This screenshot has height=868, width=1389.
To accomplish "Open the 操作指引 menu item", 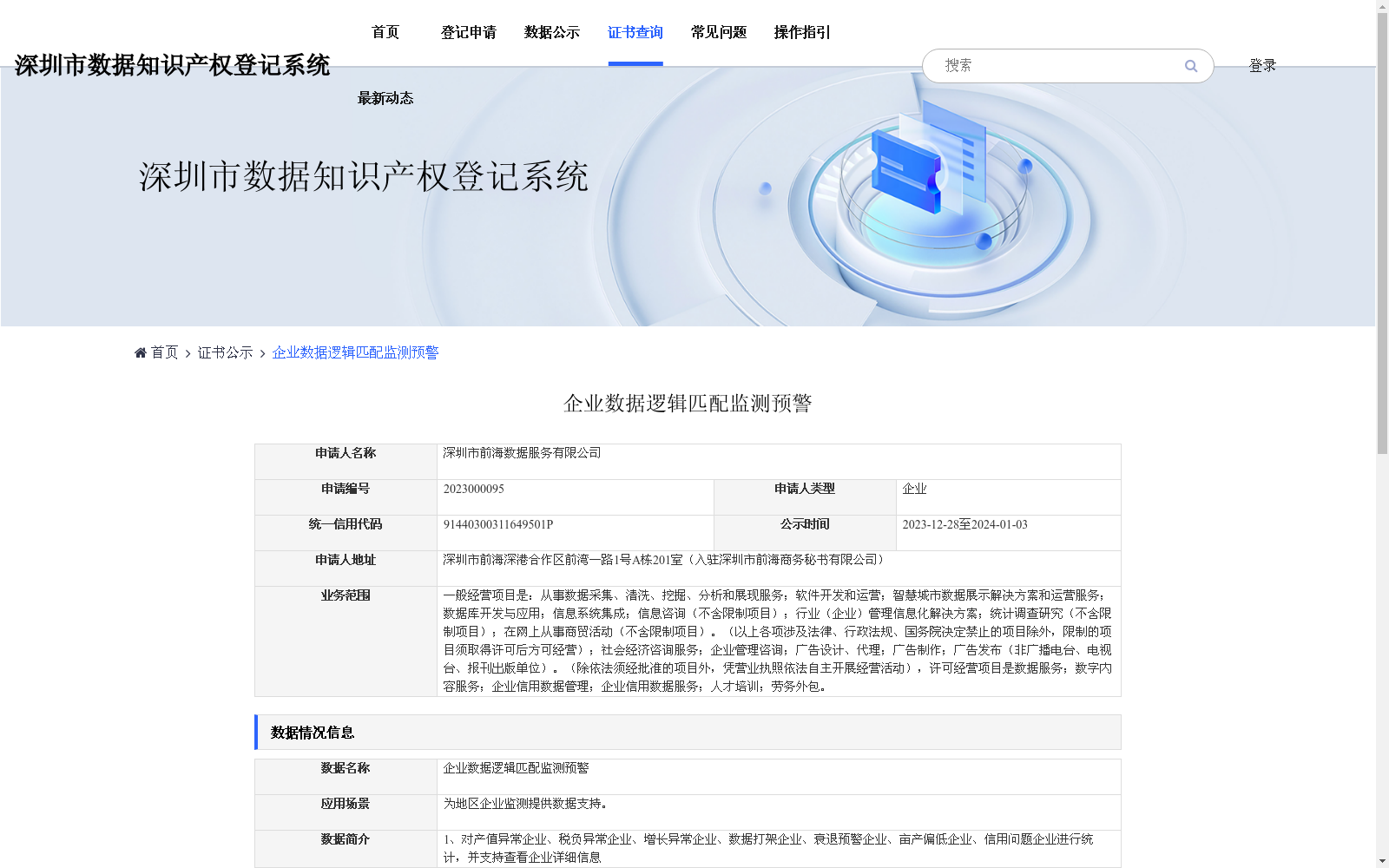I will pyautogui.click(x=802, y=32).
